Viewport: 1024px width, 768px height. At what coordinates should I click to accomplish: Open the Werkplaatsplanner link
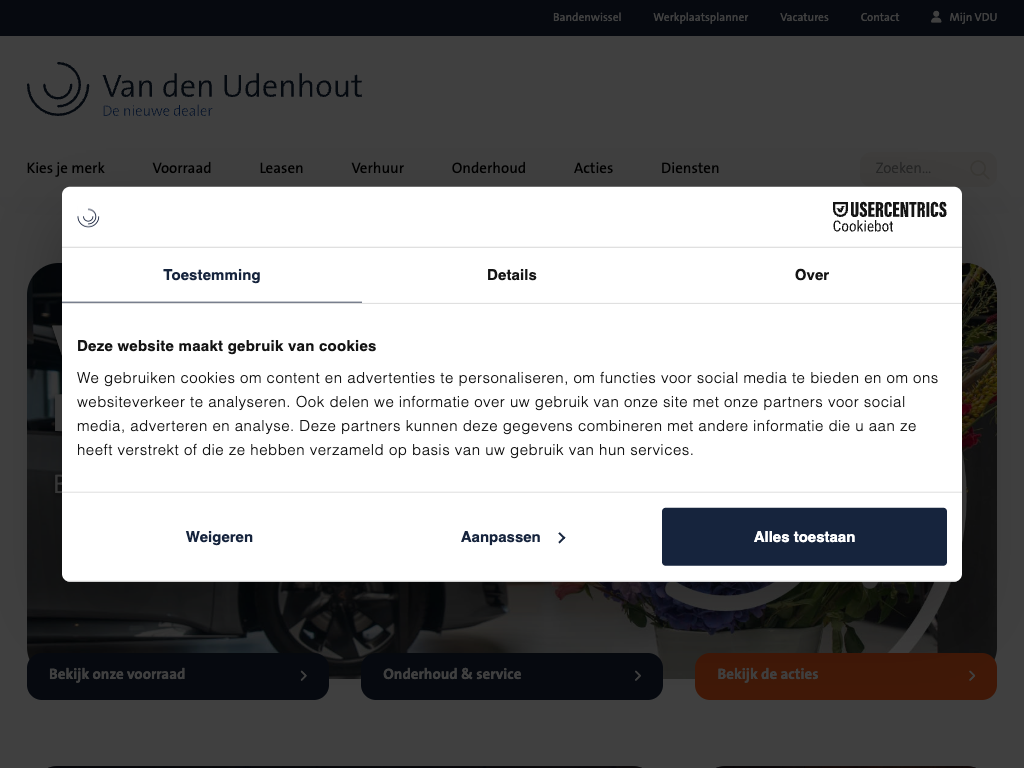[700, 17]
